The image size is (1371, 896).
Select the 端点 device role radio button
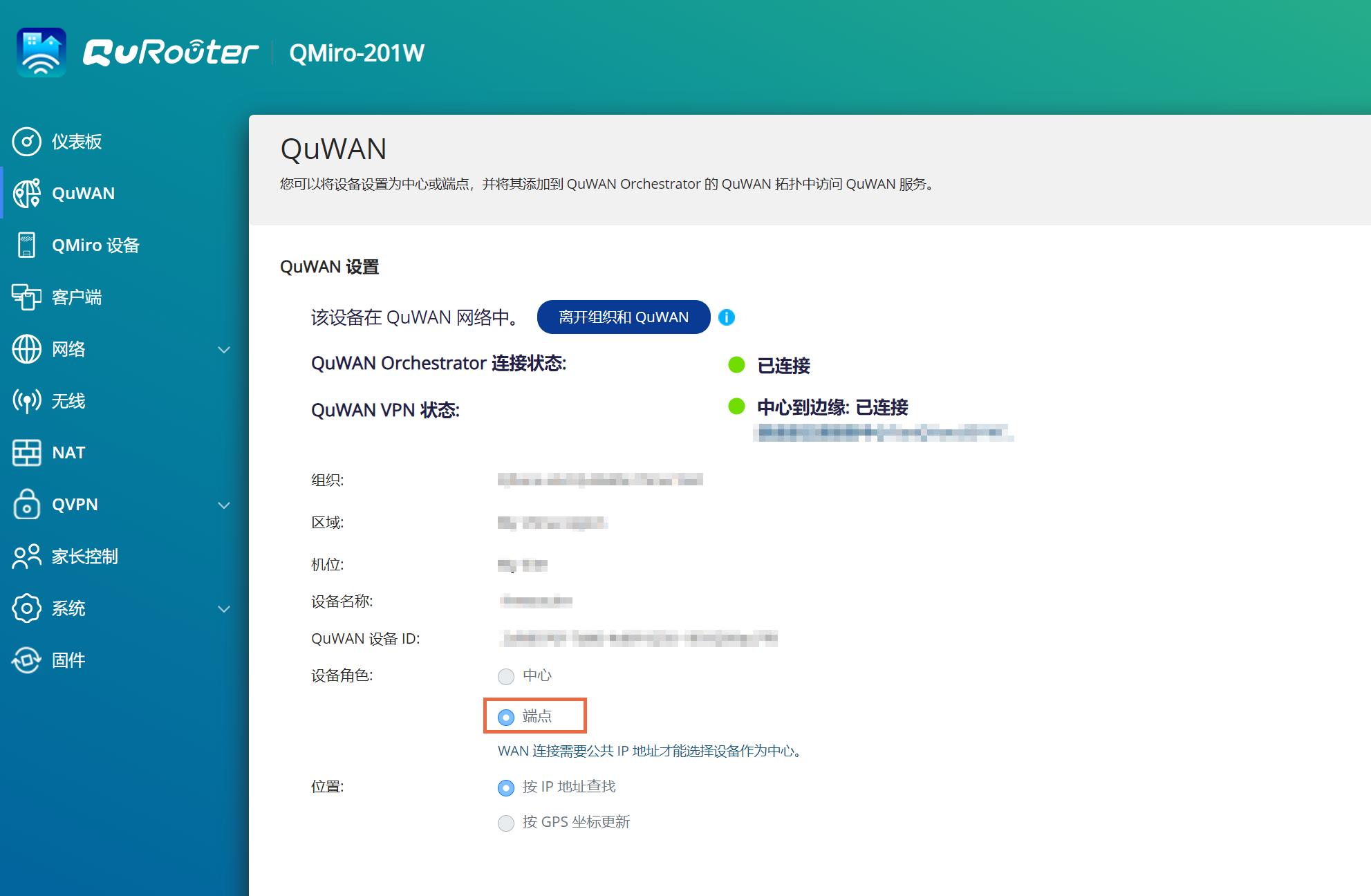[x=506, y=717]
